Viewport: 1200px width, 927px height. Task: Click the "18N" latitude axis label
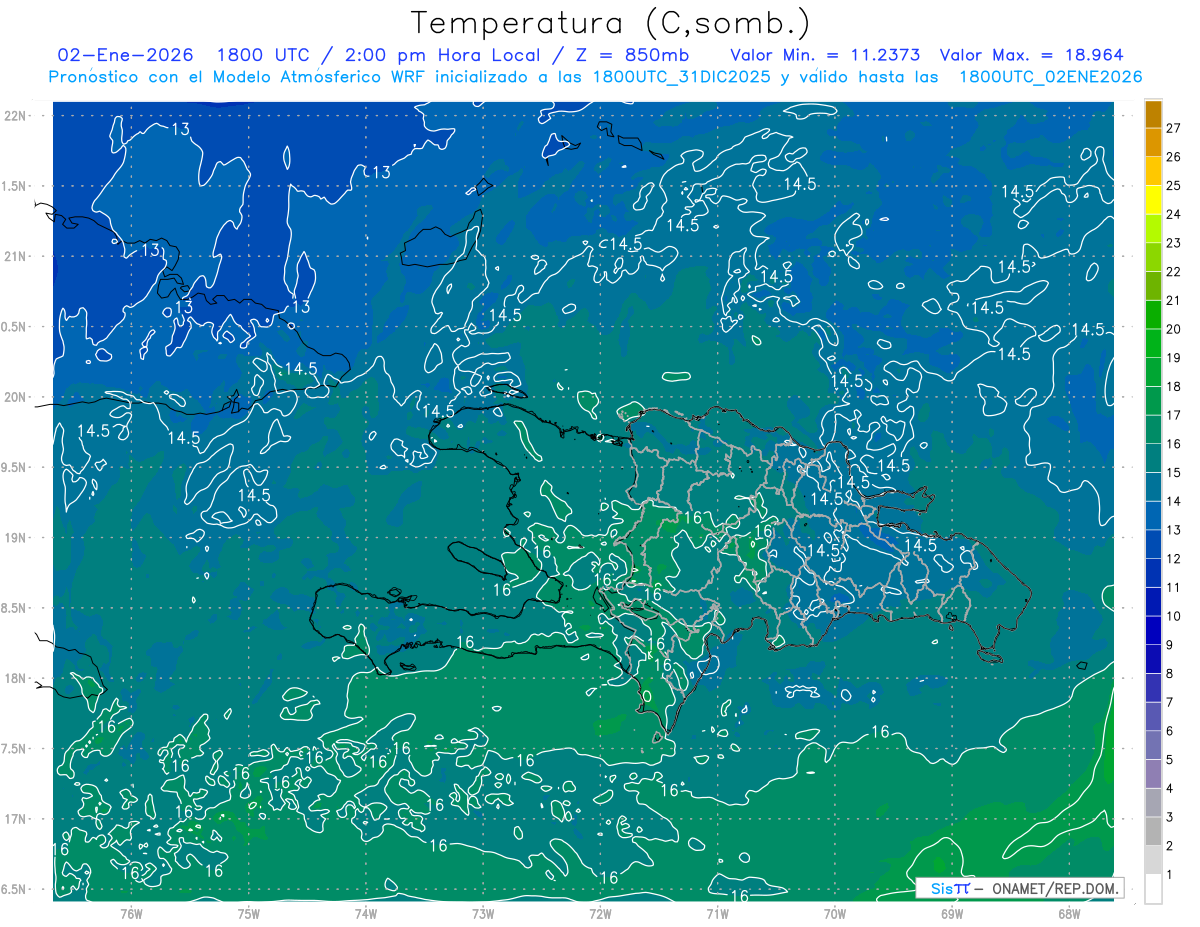coord(17,678)
